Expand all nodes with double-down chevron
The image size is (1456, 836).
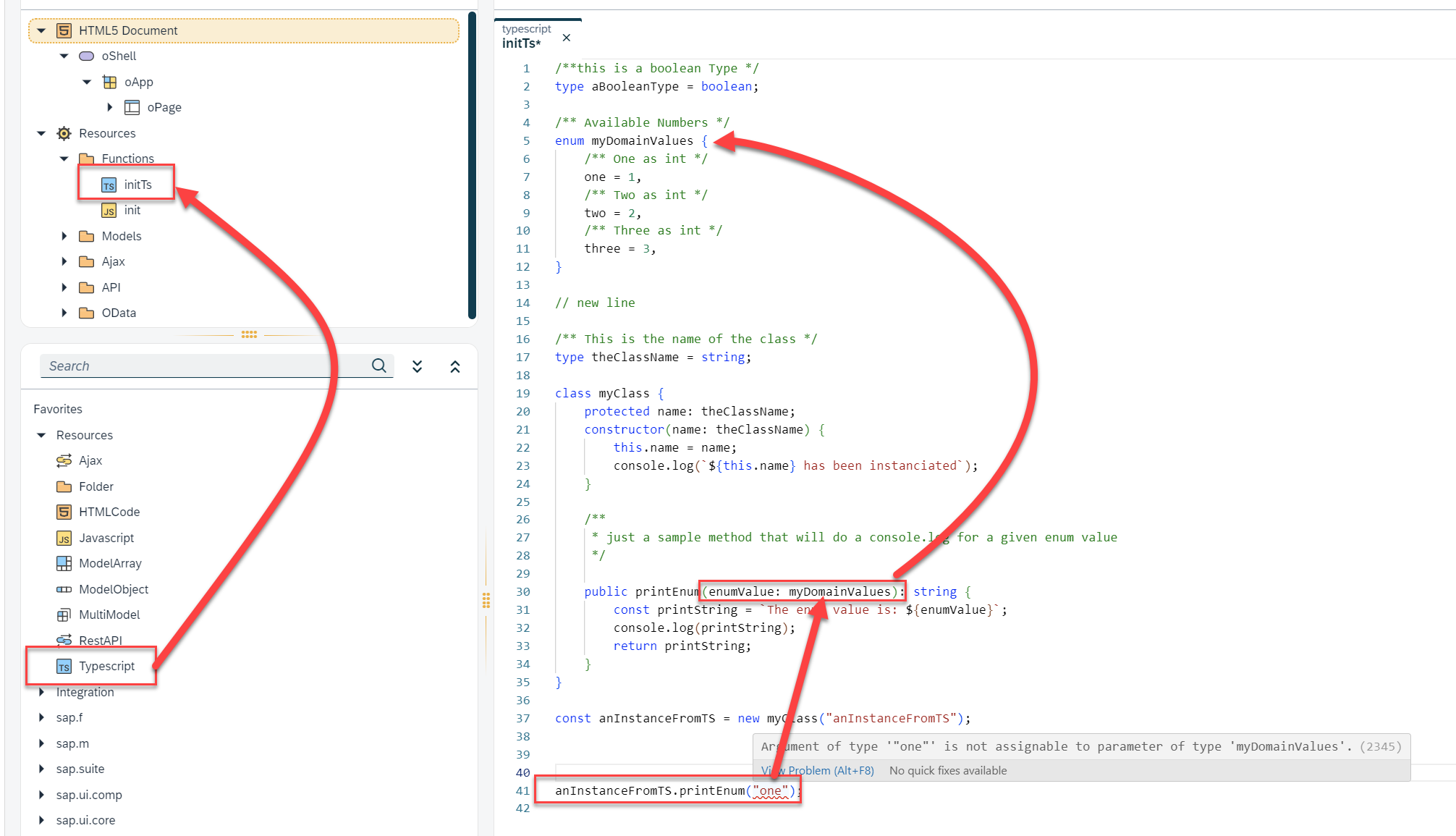[x=418, y=366]
